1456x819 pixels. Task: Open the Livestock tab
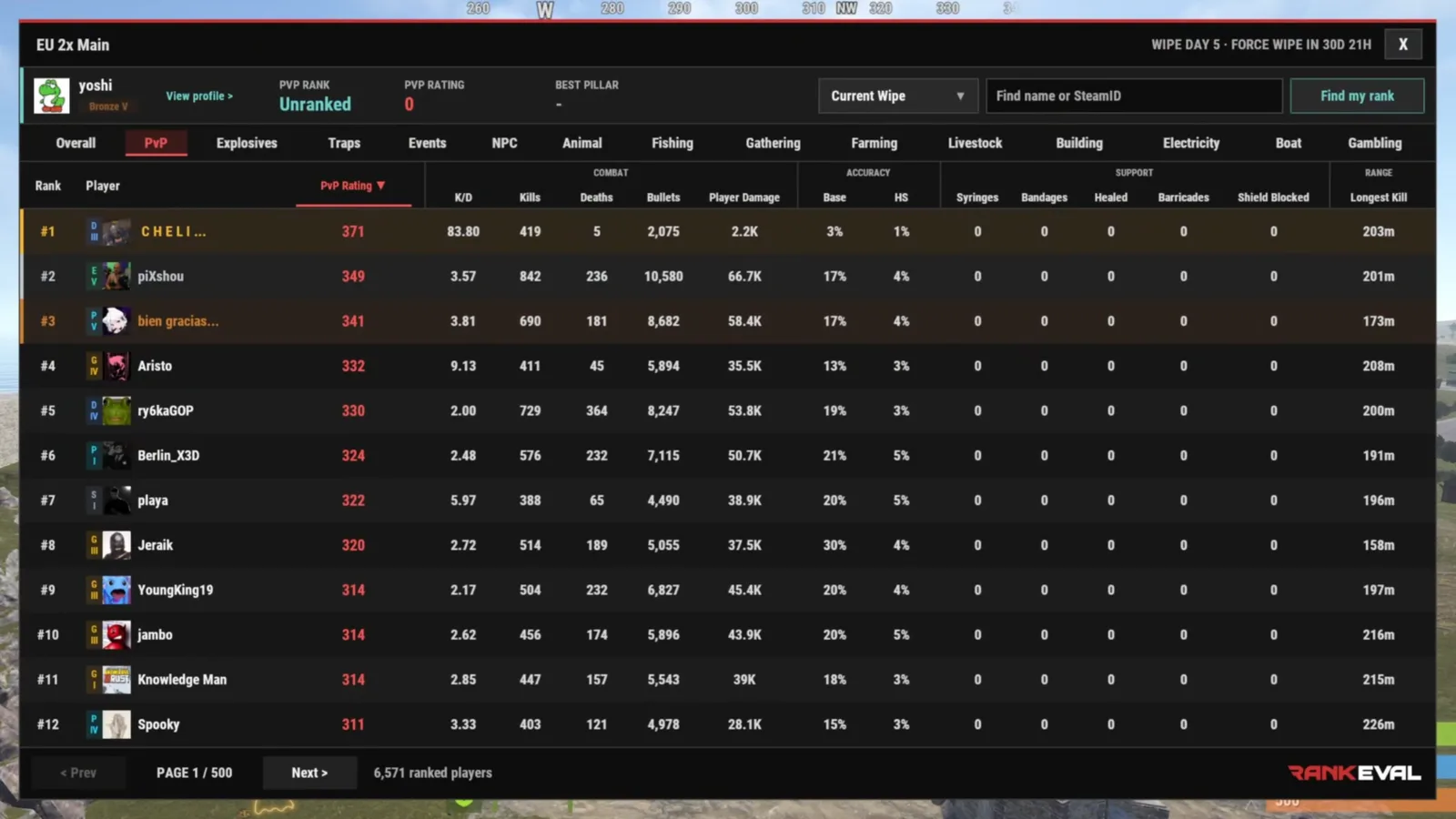click(975, 143)
